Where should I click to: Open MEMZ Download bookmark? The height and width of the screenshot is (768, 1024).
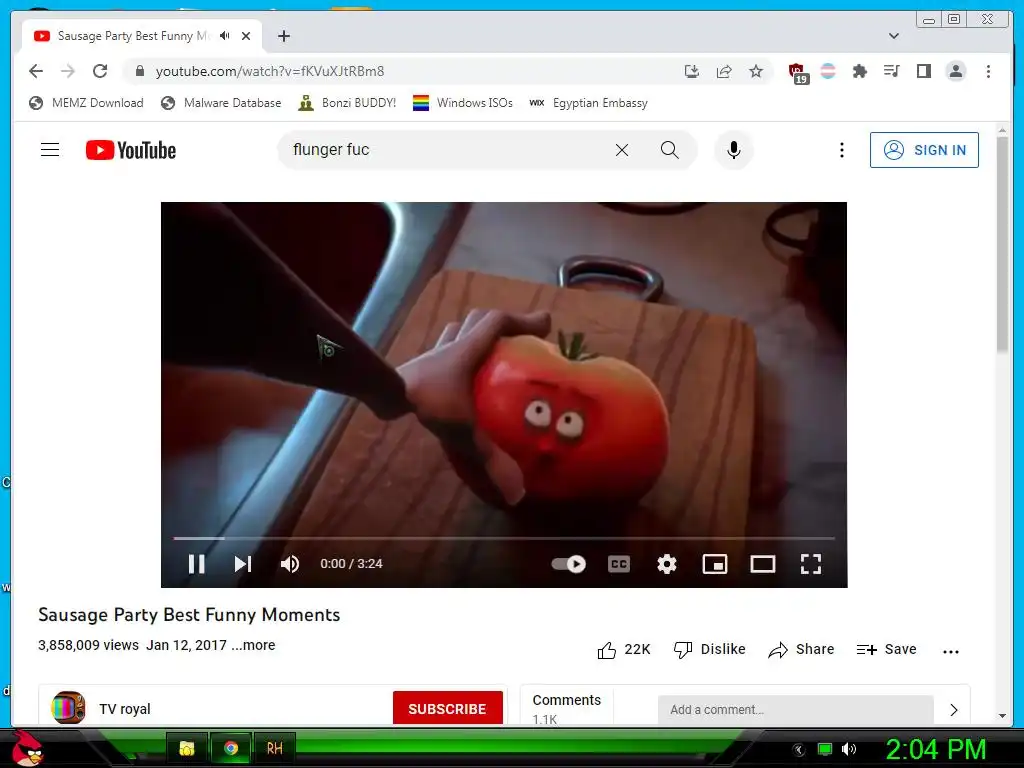(86, 103)
